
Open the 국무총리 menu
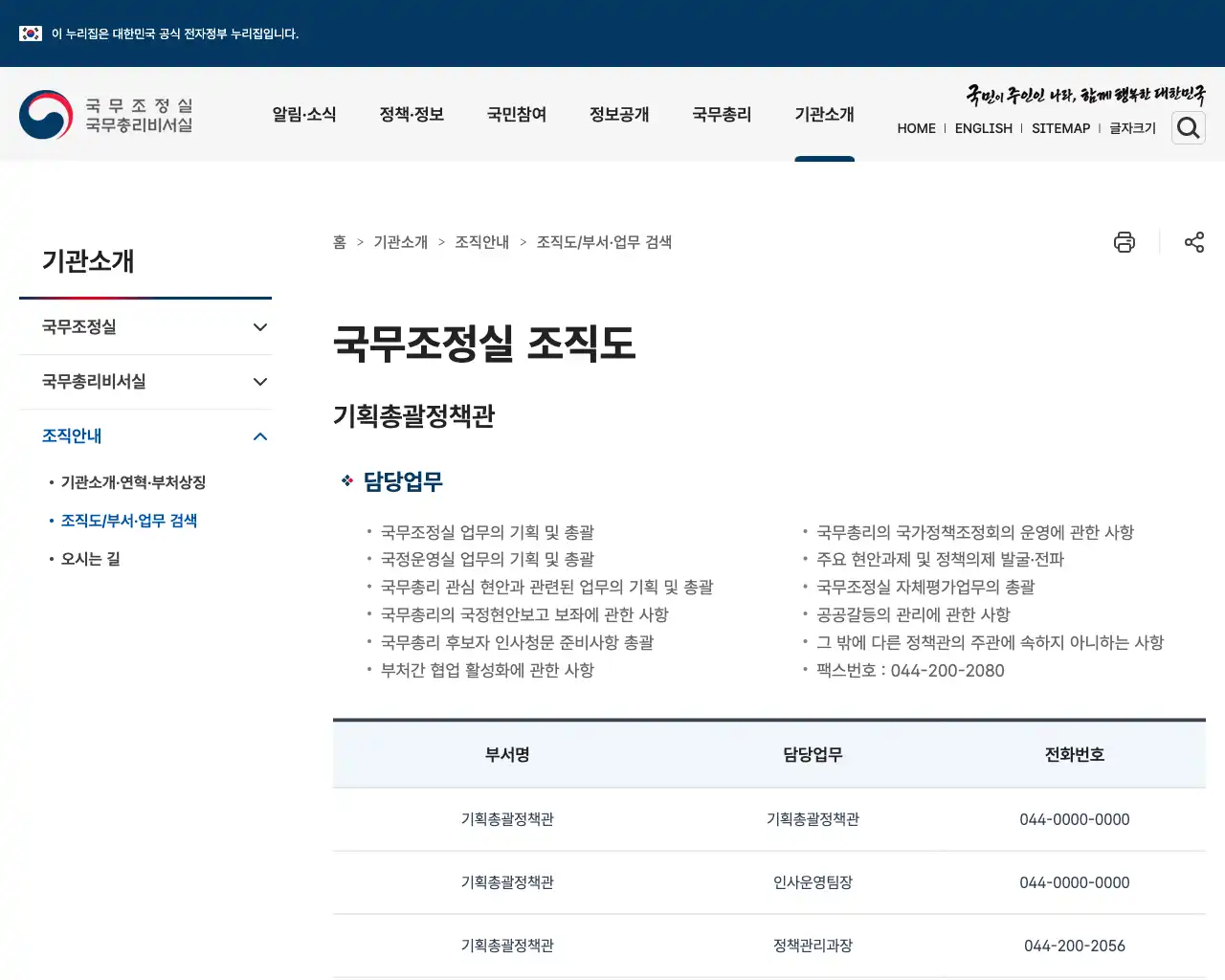(722, 115)
